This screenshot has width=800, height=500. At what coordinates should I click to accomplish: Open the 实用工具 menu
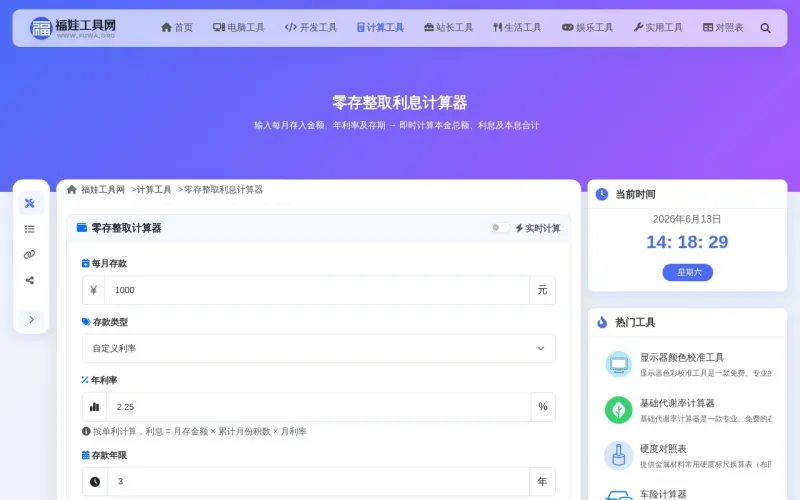click(x=658, y=28)
